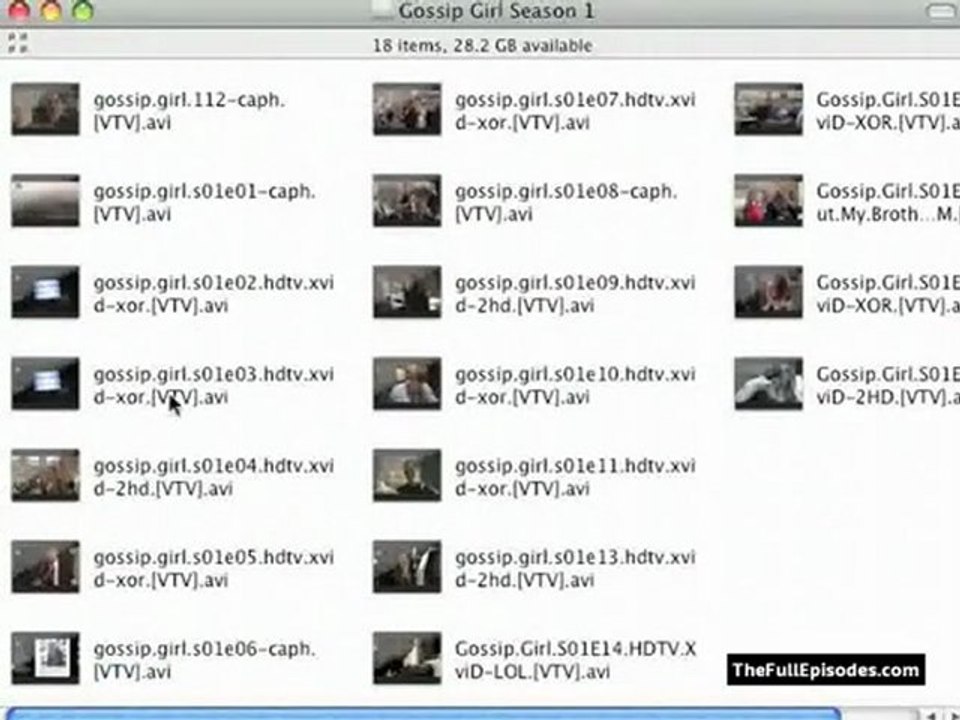Screen dimensions: 960x720
Task: Select the s01e13.hdtv.xvid-2hd video thumbnail
Action: coord(407,566)
